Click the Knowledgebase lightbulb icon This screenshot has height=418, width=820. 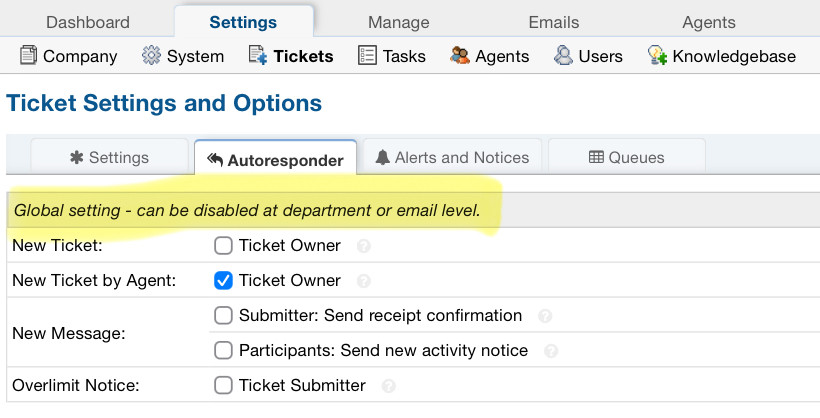tap(657, 55)
